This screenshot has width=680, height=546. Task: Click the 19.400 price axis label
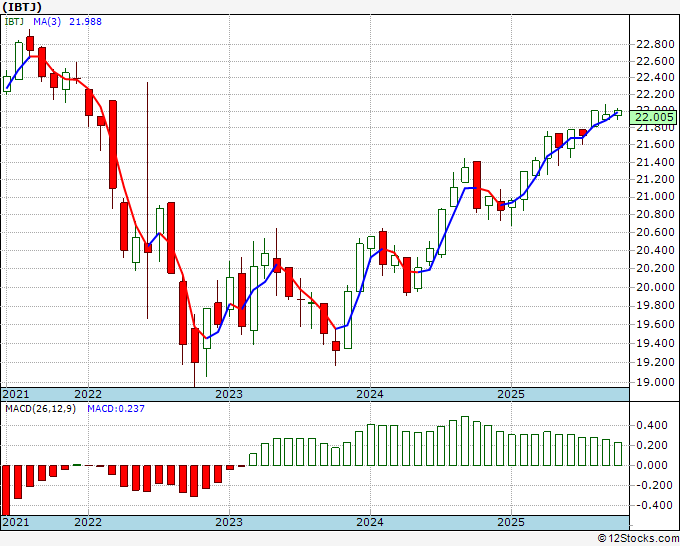pyautogui.click(x=655, y=343)
